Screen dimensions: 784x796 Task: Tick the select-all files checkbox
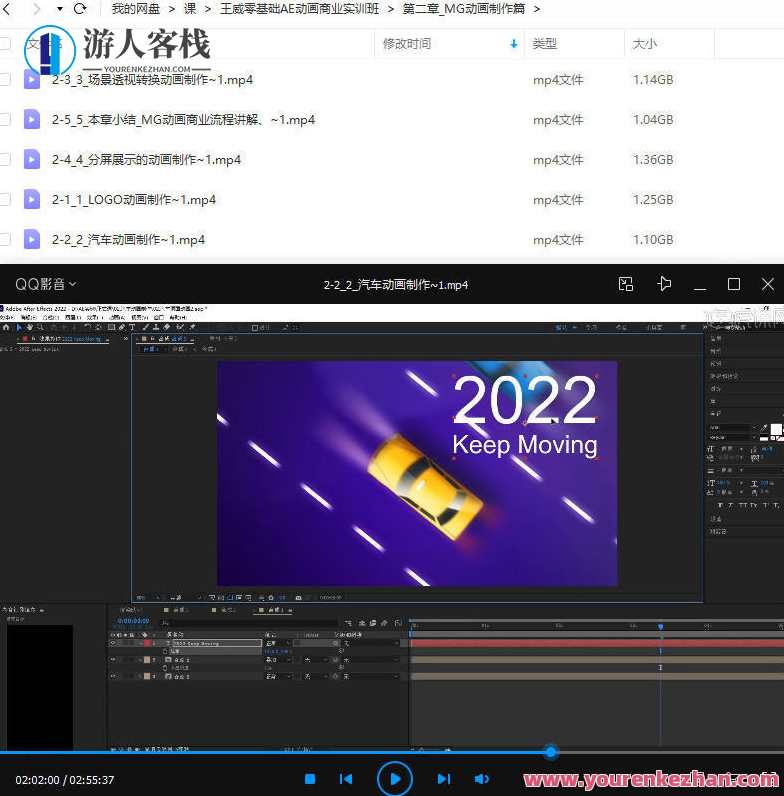click(5, 44)
